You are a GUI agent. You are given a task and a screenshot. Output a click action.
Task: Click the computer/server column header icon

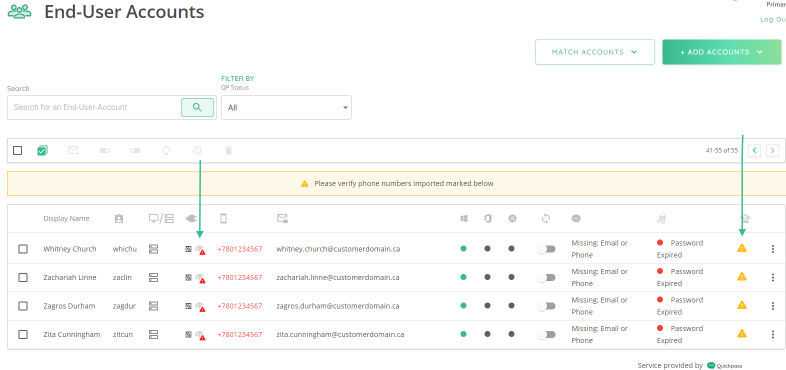(161, 219)
